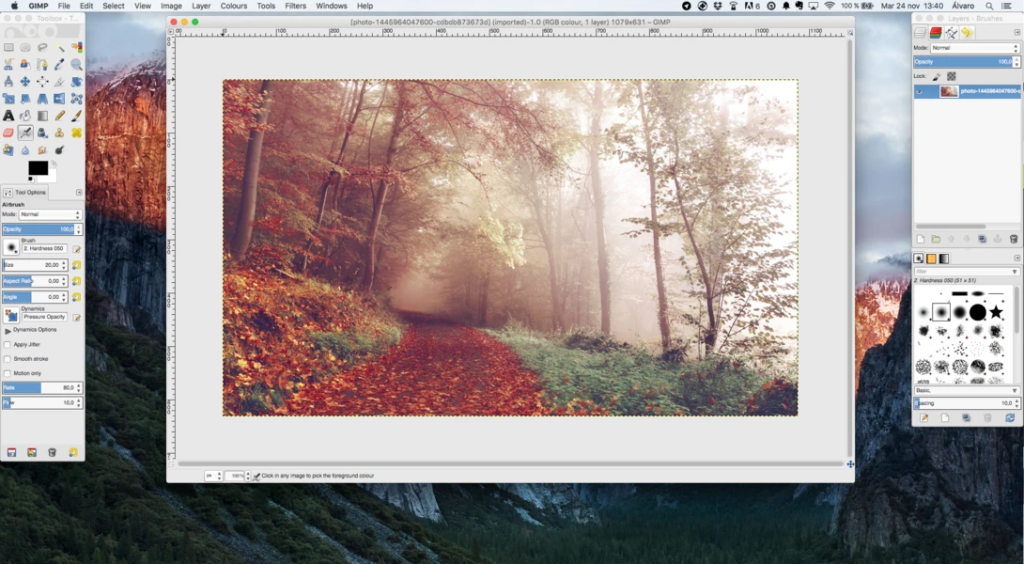The height and width of the screenshot is (564, 1024).
Task: Select the Rectangle Select tool
Action: click(8, 47)
